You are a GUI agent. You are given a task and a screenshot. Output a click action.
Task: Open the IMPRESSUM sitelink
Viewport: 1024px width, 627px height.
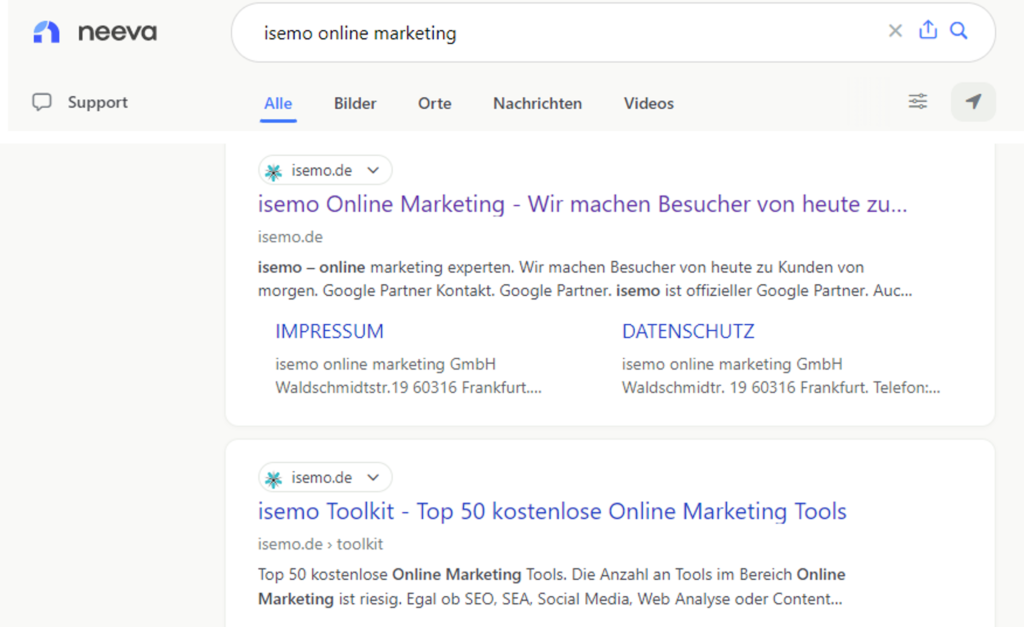coord(329,331)
